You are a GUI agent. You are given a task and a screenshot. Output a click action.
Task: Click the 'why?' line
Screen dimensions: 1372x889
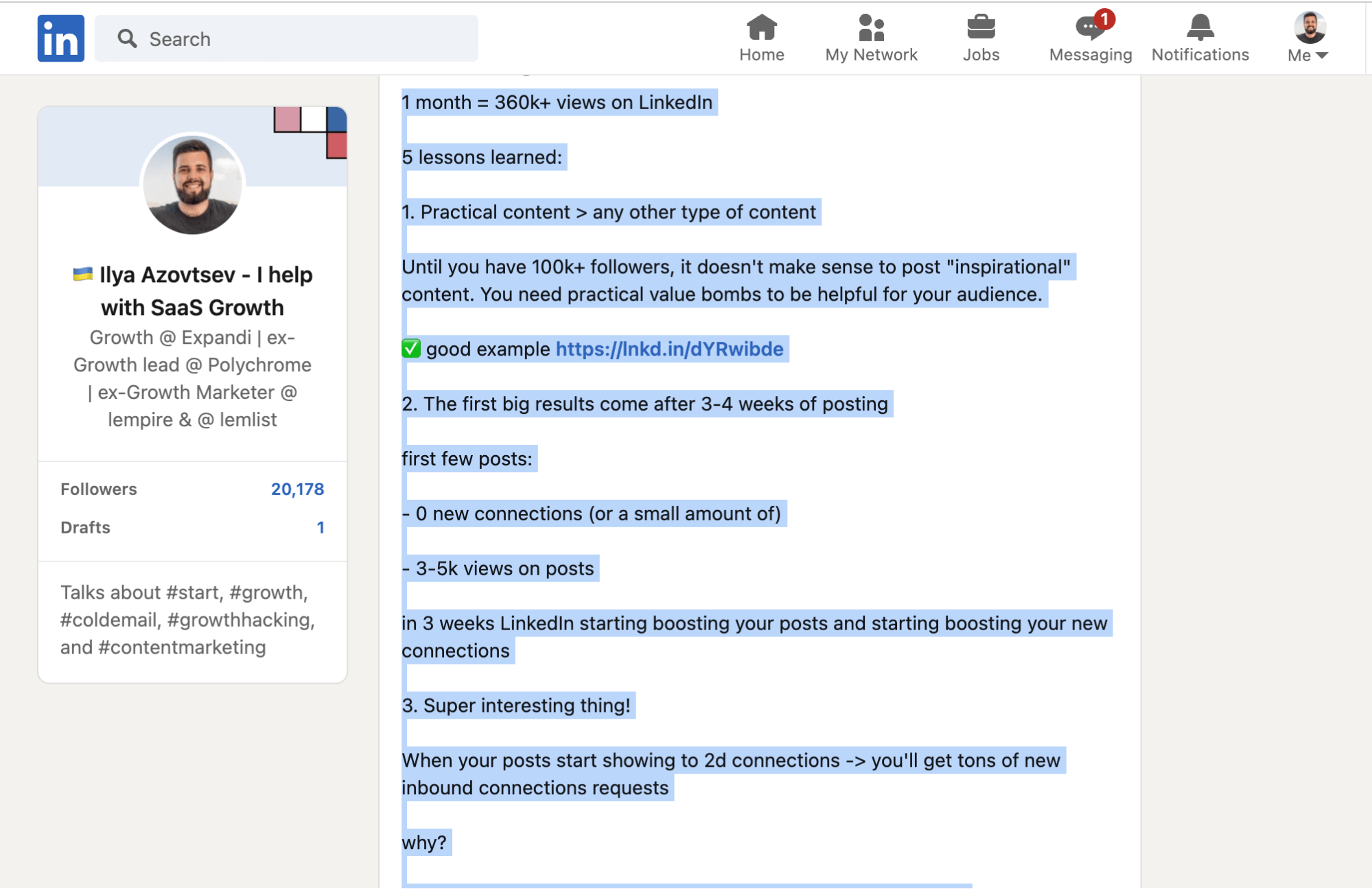pyautogui.click(x=424, y=842)
